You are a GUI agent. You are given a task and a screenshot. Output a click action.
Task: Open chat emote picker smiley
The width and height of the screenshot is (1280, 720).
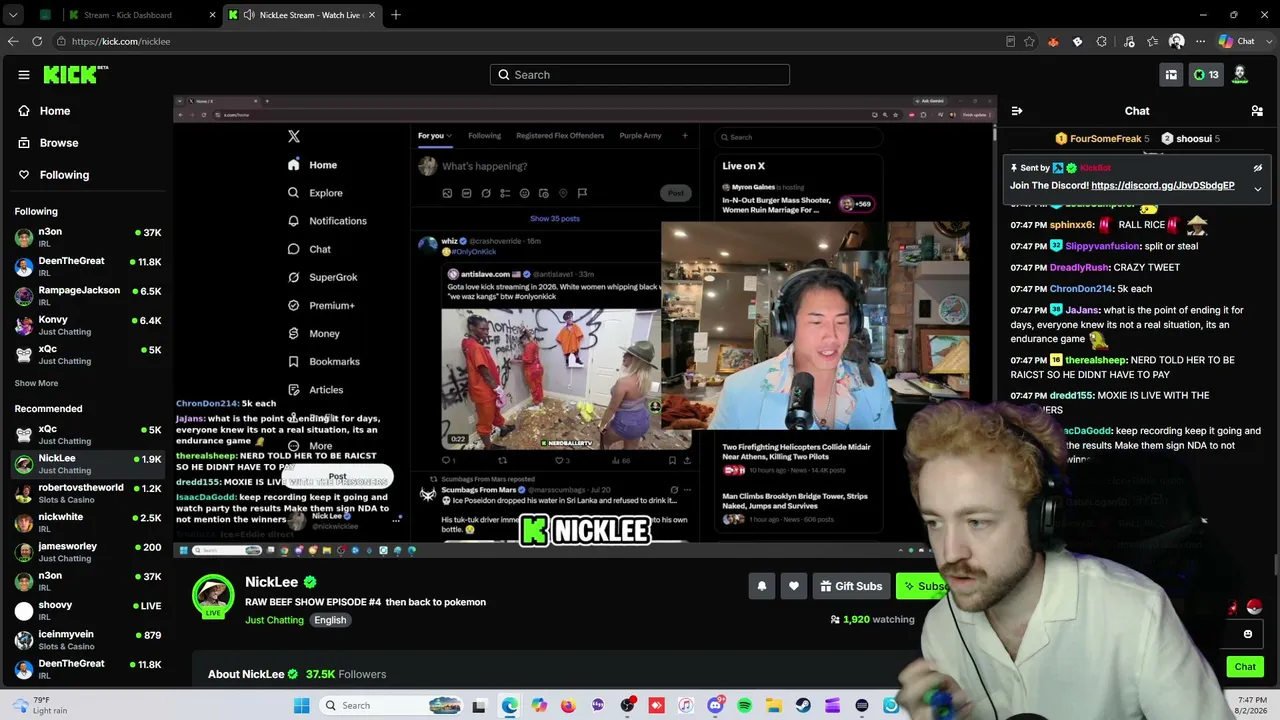[1248, 634]
